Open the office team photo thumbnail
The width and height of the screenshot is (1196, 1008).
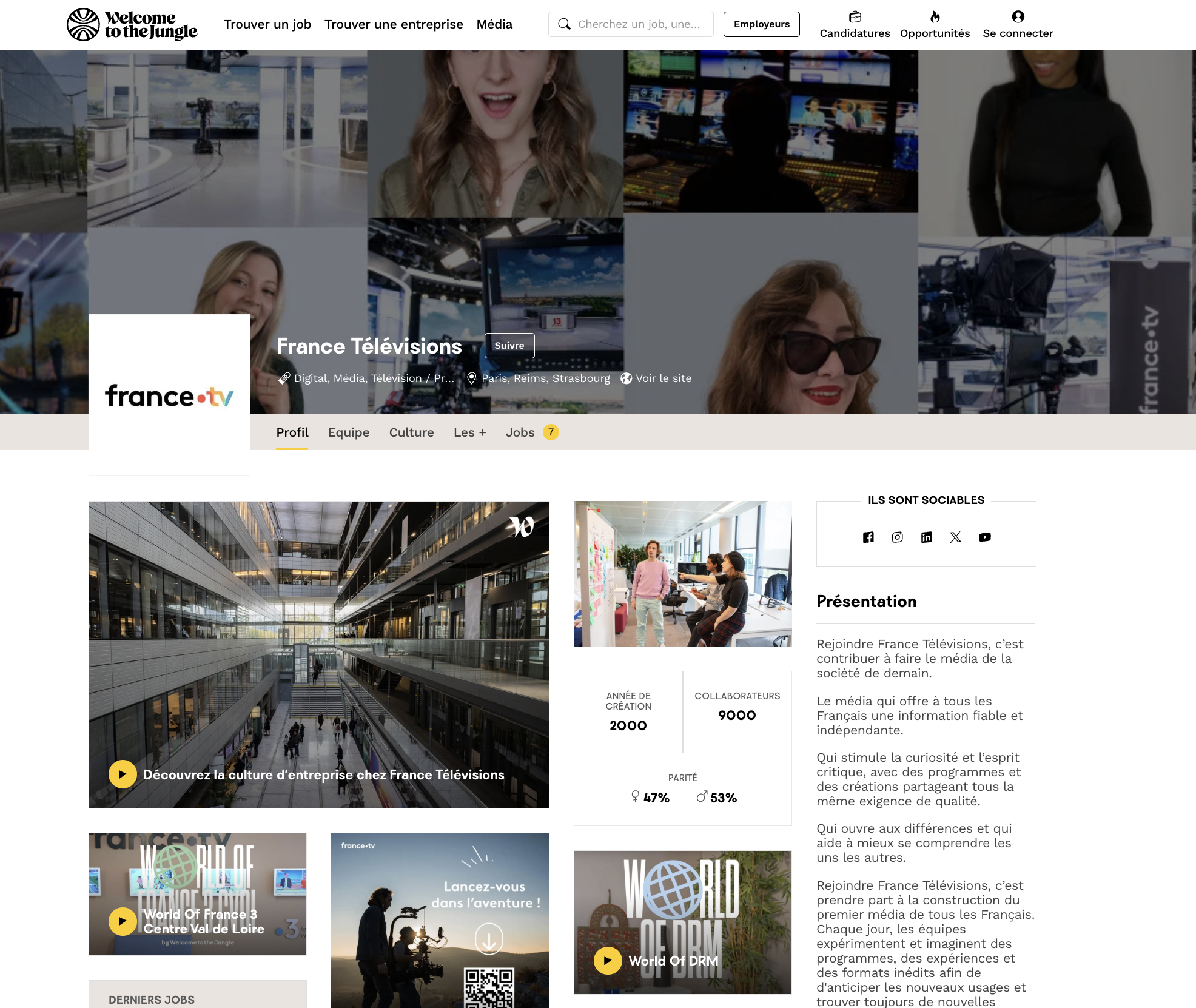(x=682, y=574)
